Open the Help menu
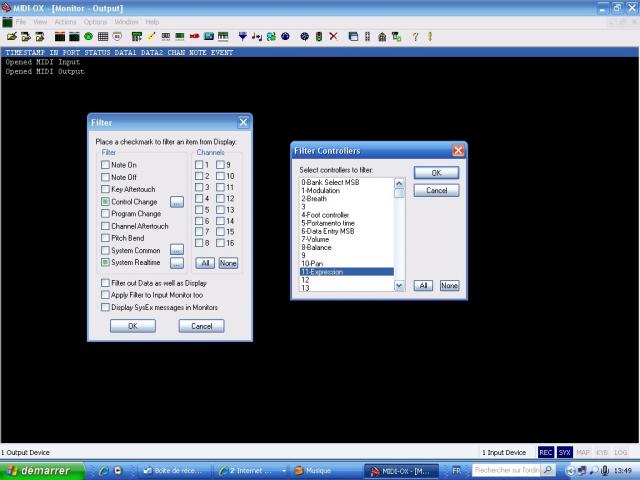This screenshot has width=640, height=480. 152,22
